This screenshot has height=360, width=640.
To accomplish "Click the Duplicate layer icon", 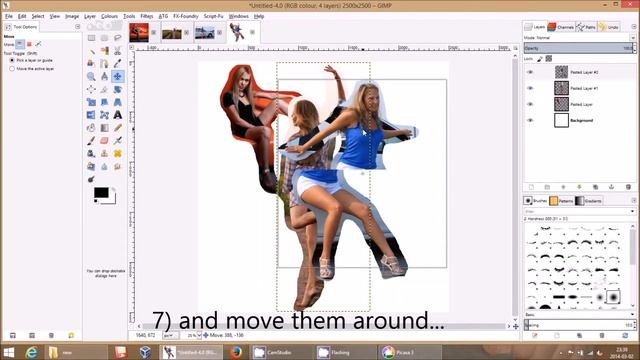I will [595, 187].
